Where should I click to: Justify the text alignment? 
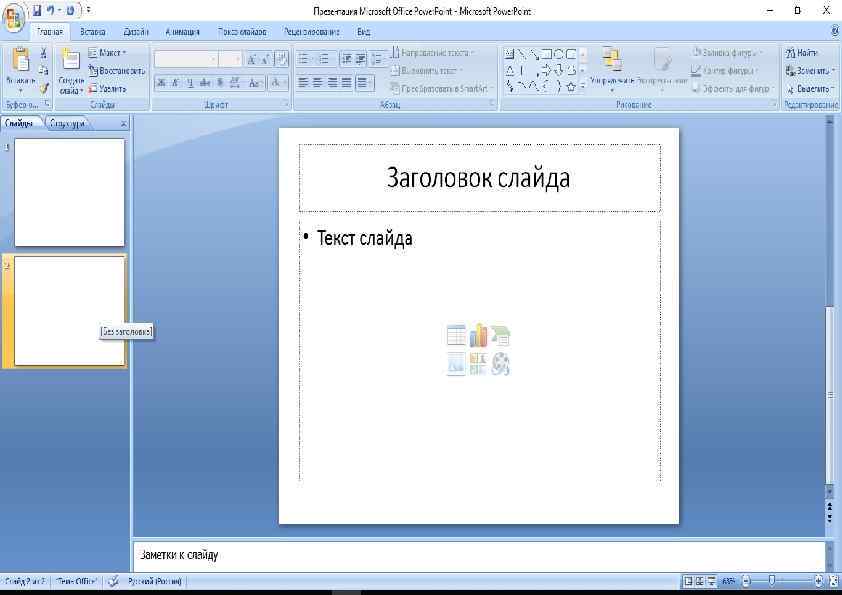tap(347, 83)
